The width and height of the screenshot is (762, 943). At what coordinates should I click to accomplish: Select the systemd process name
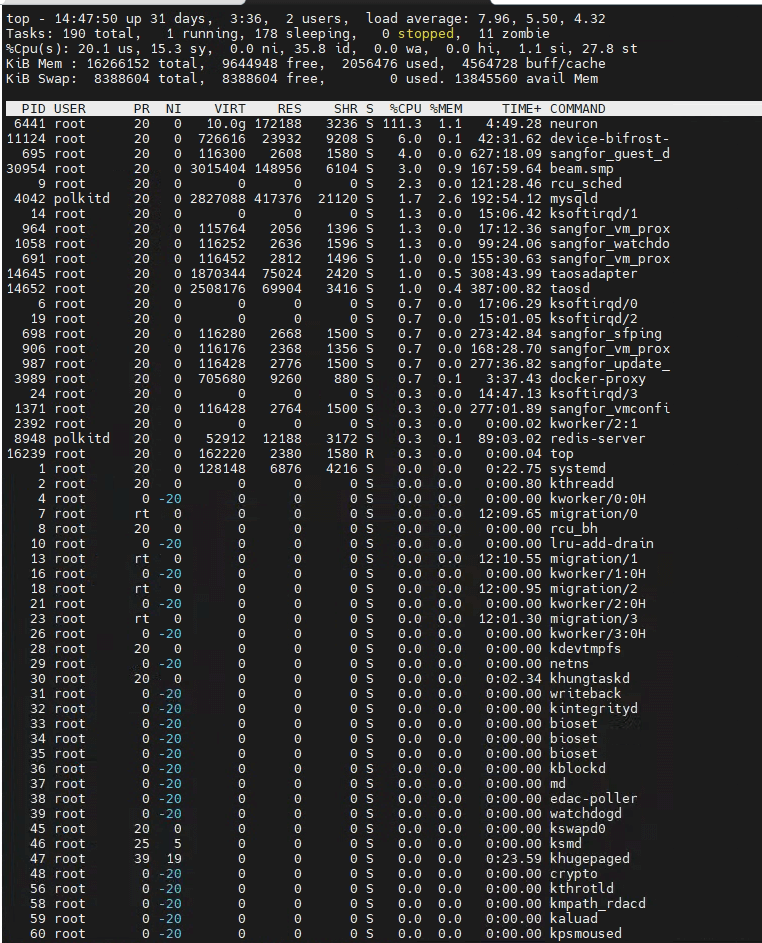point(577,469)
